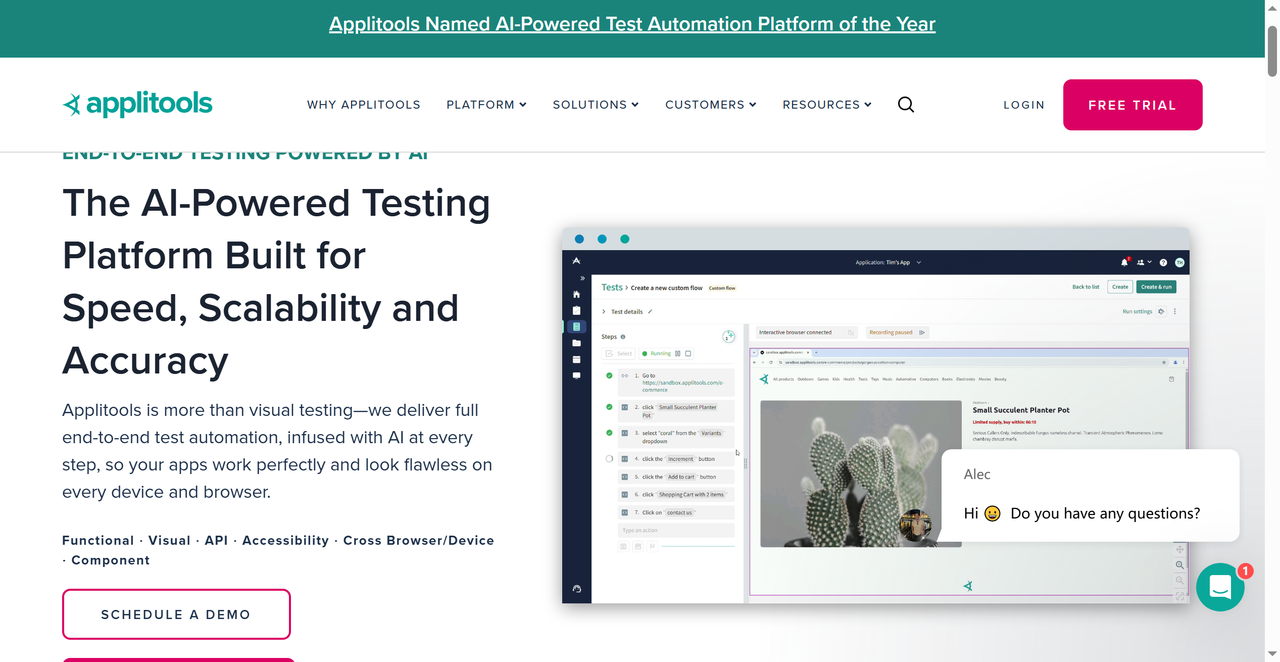This screenshot has height=662, width=1280.
Task: Open the WHY APPLITOOLS menu item
Action: pyautogui.click(x=364, y=104)
